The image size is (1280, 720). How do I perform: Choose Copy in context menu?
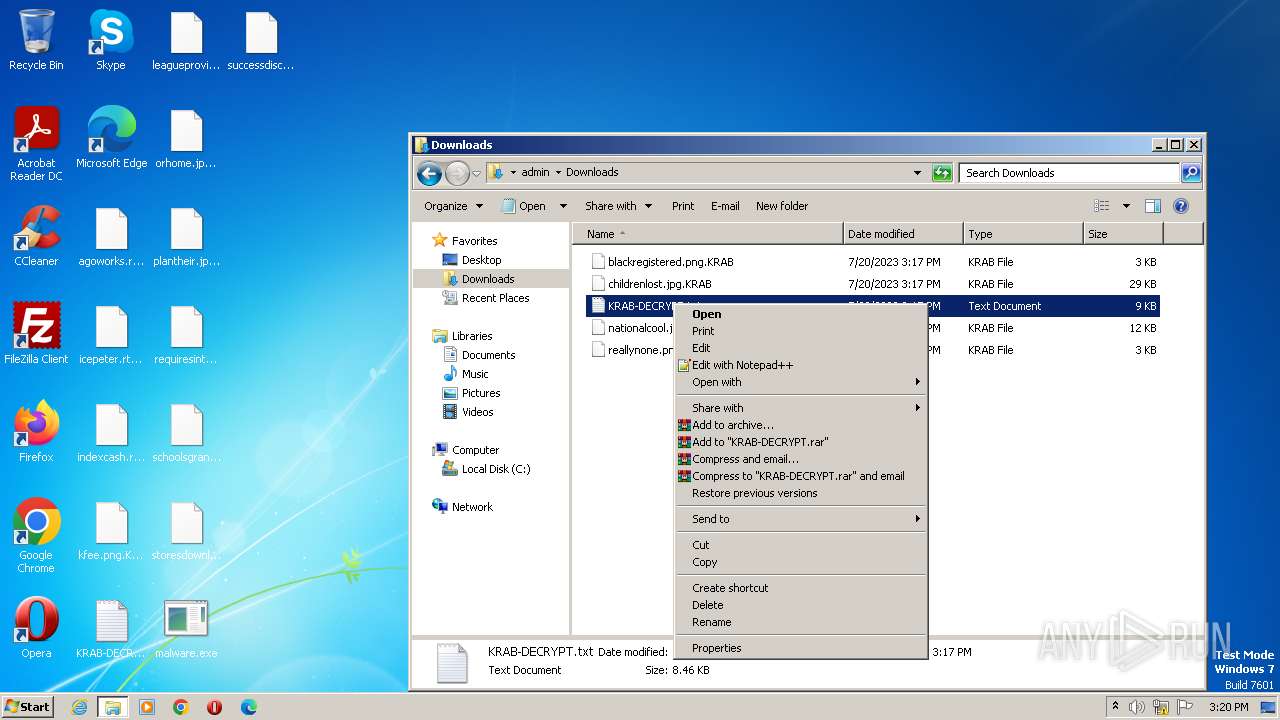point(802,562)
